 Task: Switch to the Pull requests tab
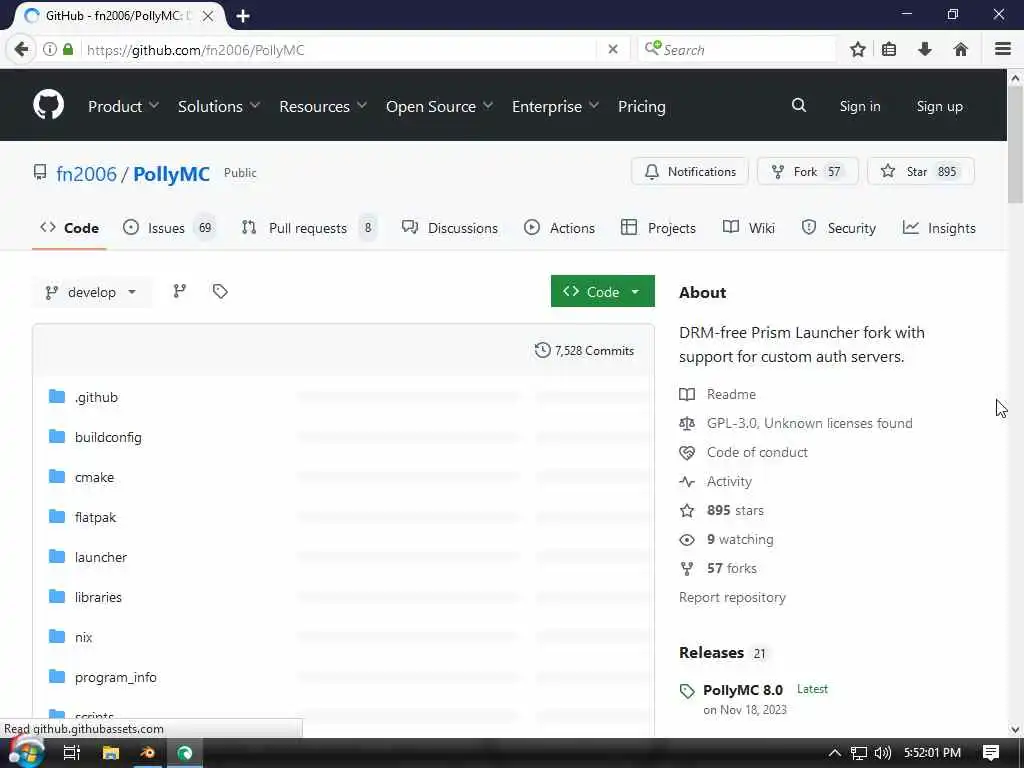(x=309, y=228)
